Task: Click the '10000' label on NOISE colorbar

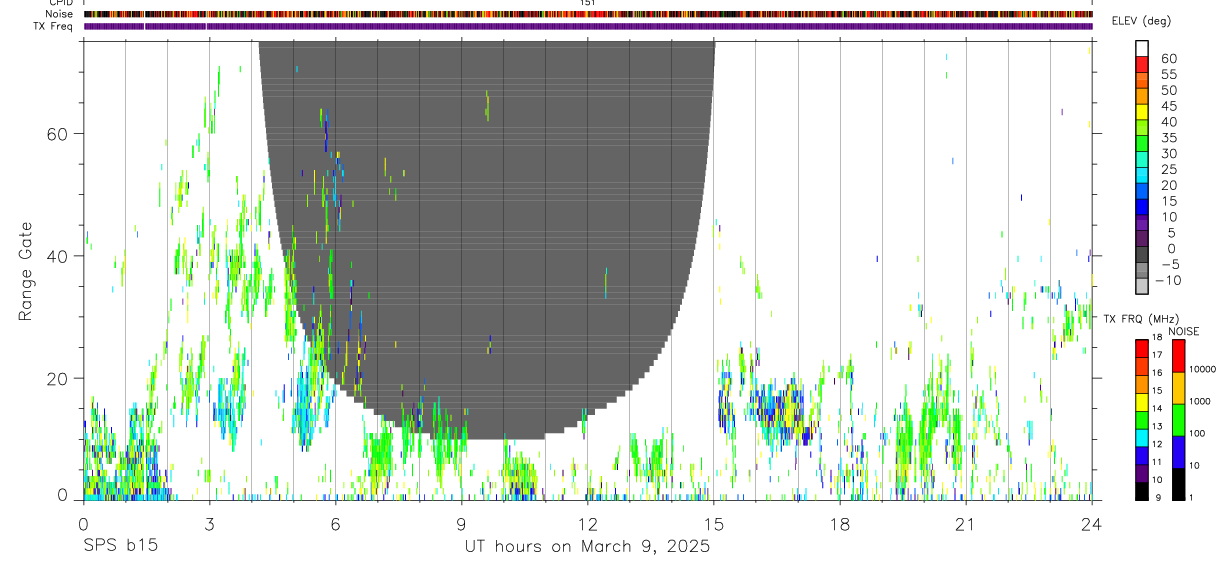Action: click(1205, 370)
